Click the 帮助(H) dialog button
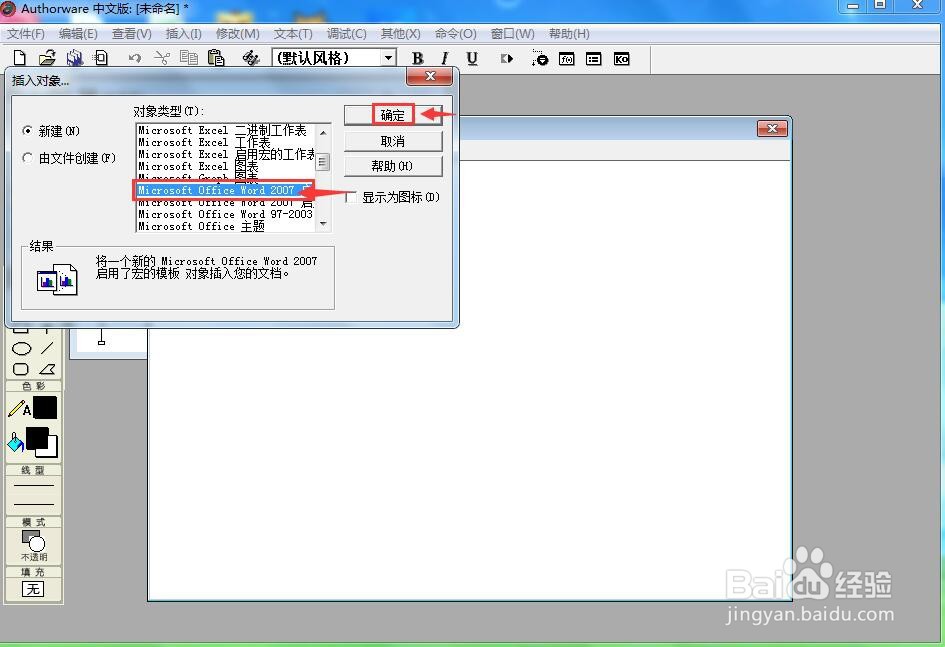Viewport: 945px width, 647px height. (393, 166)
